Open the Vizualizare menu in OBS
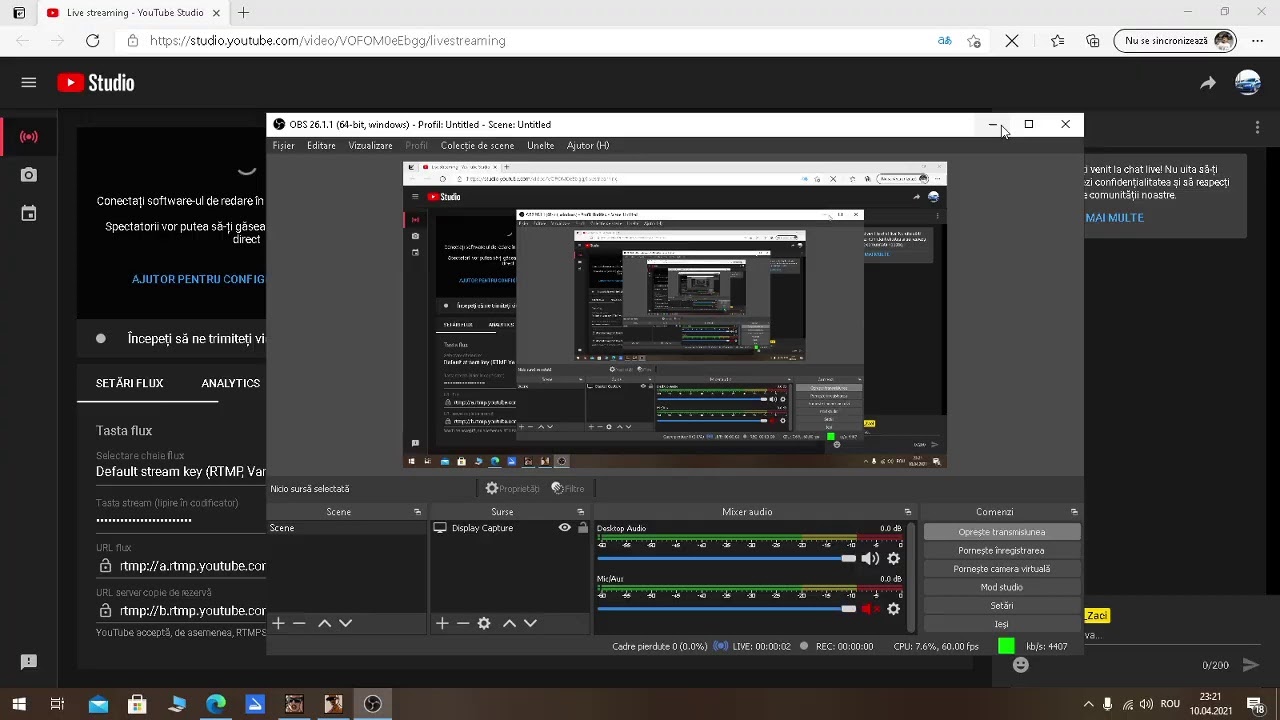The image size is (1280, 720). coord(370,146)
